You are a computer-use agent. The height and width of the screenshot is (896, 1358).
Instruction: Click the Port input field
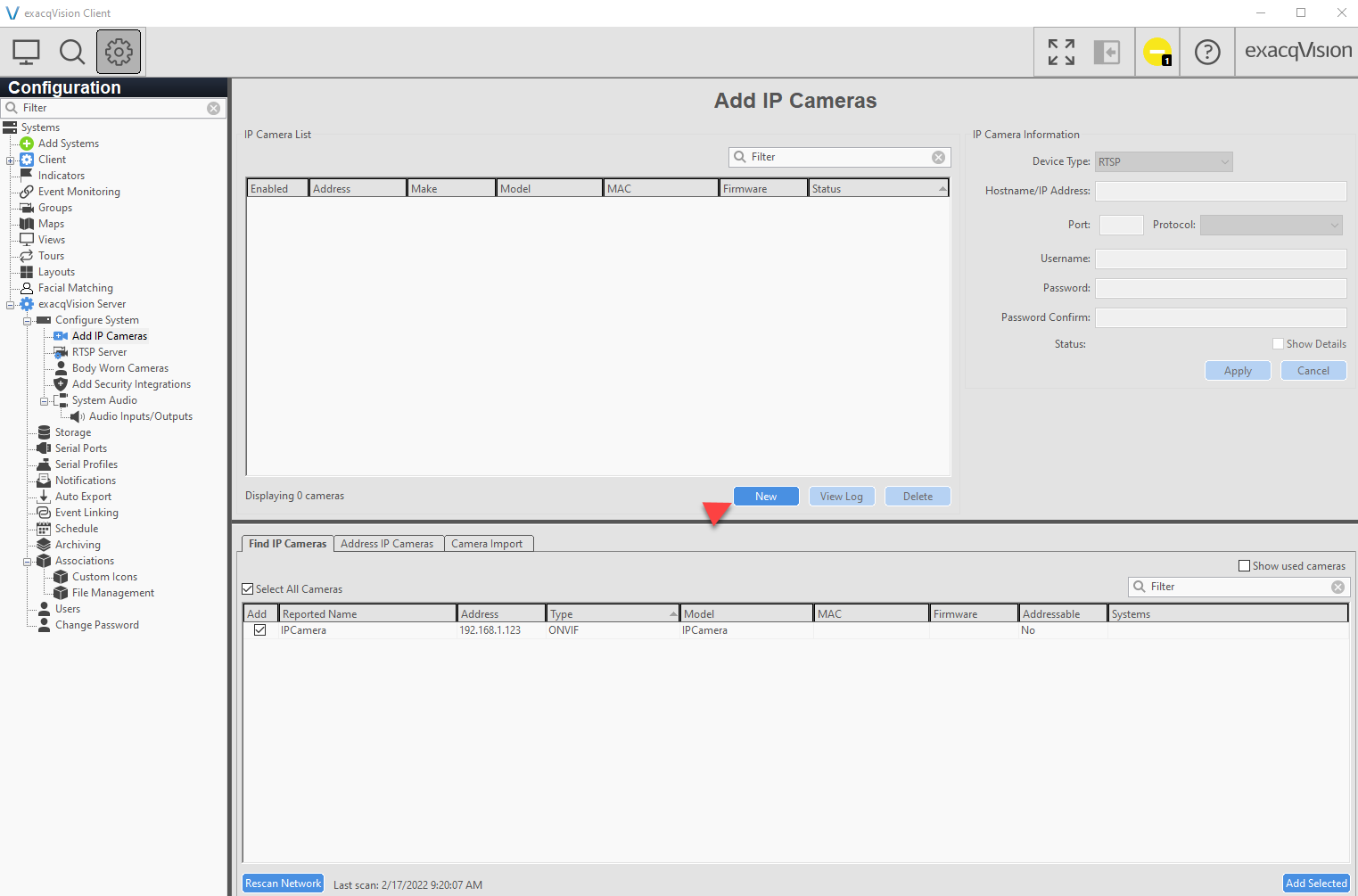pos(1122,225)
